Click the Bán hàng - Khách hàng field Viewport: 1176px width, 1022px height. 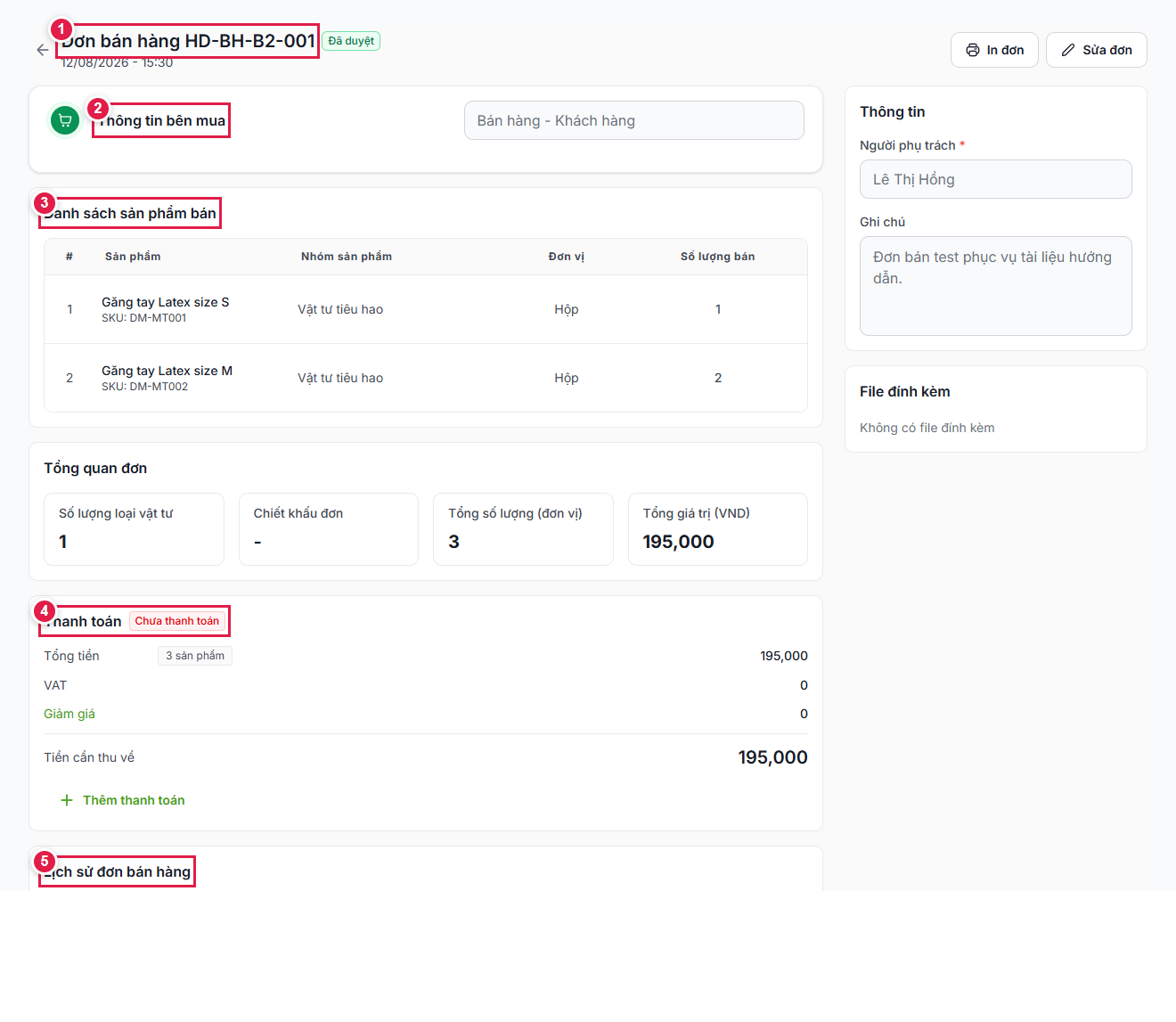(634, 120)
